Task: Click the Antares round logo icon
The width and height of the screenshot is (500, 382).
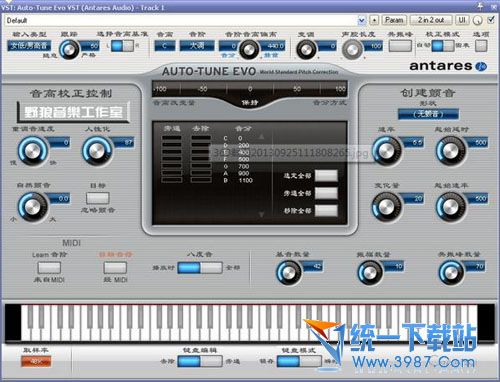Action: coord(481,66)
